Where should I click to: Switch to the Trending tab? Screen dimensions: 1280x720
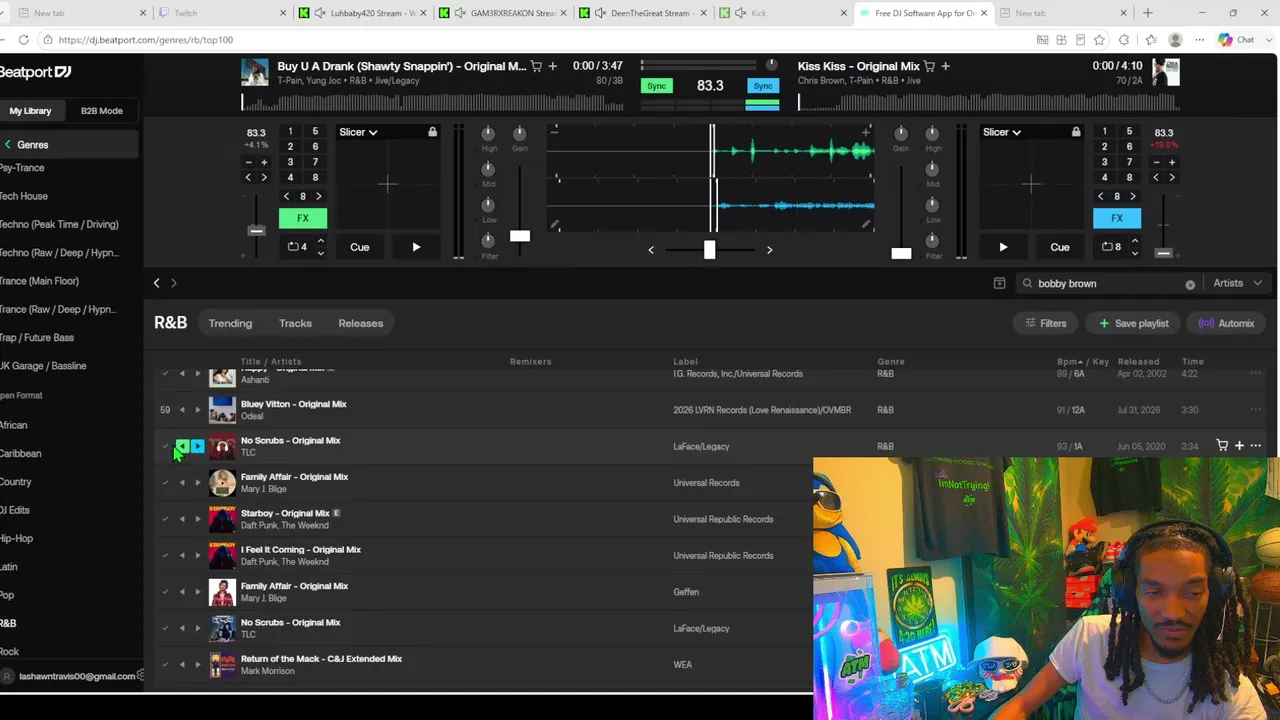pyautogui.click(x=230, y=323)
